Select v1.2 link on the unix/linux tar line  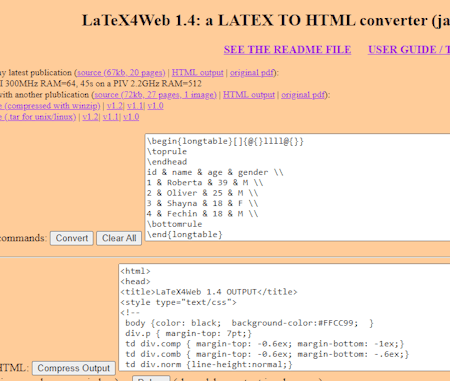tap(90, 117)
